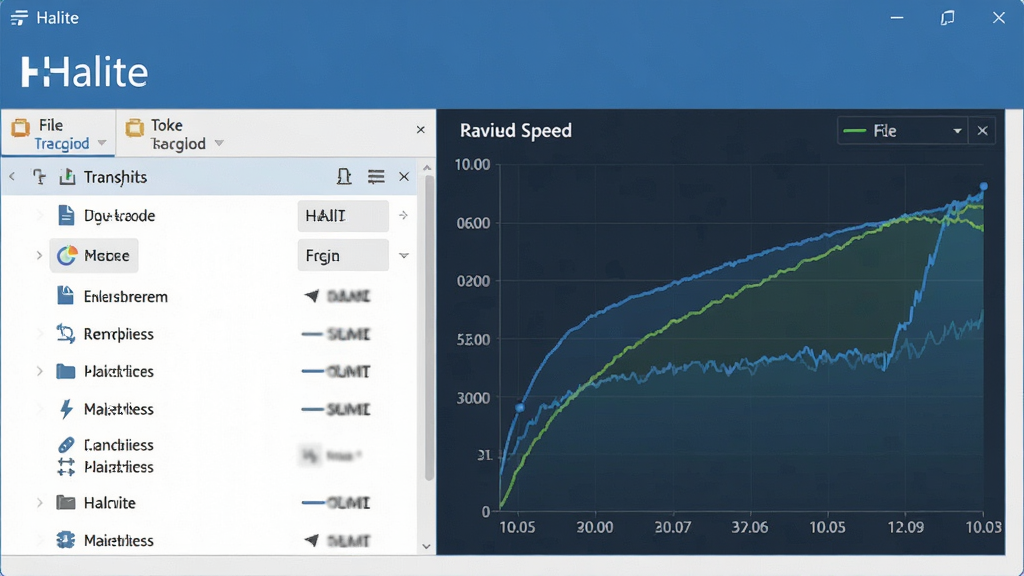
Task: Open the Transhits panel hamburger menu
Action: click(376, 176)
